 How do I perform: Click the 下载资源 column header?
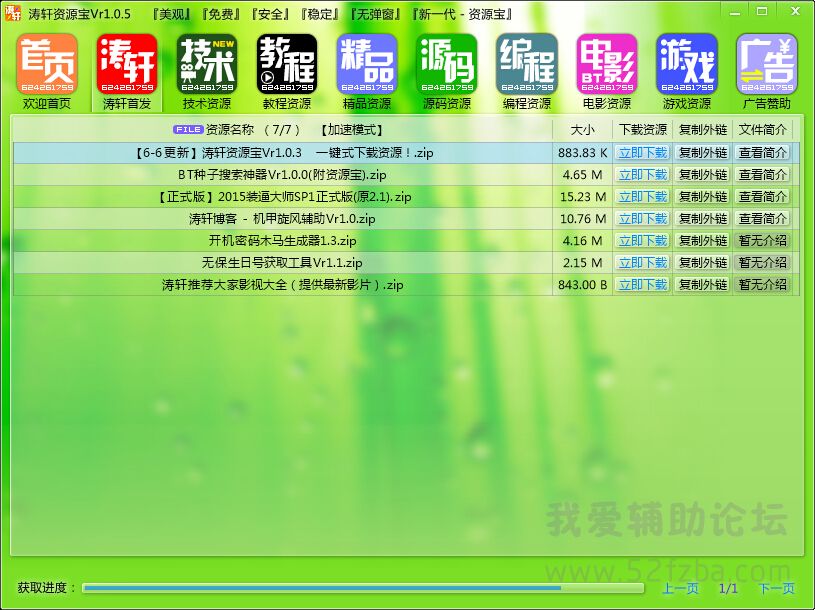tap(642, 129)
